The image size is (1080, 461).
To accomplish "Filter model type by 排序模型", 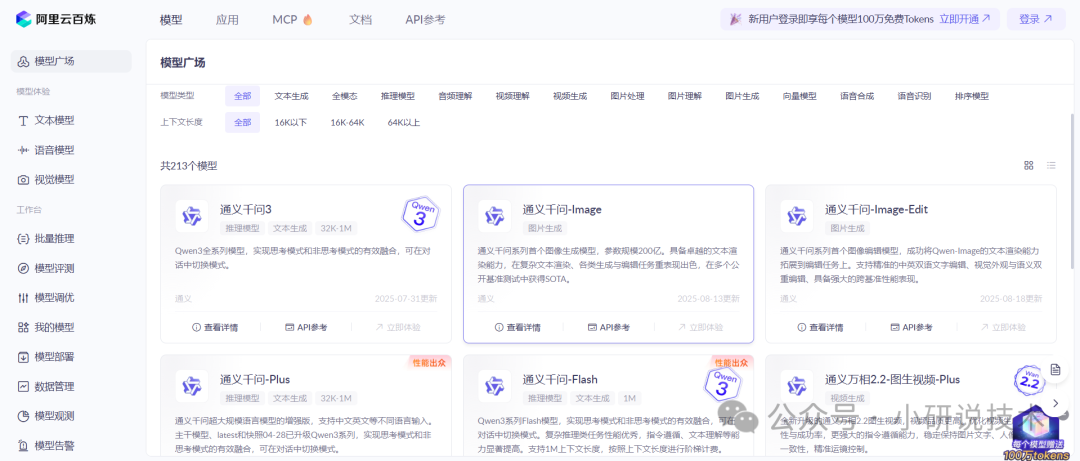I will coord(972,96).
